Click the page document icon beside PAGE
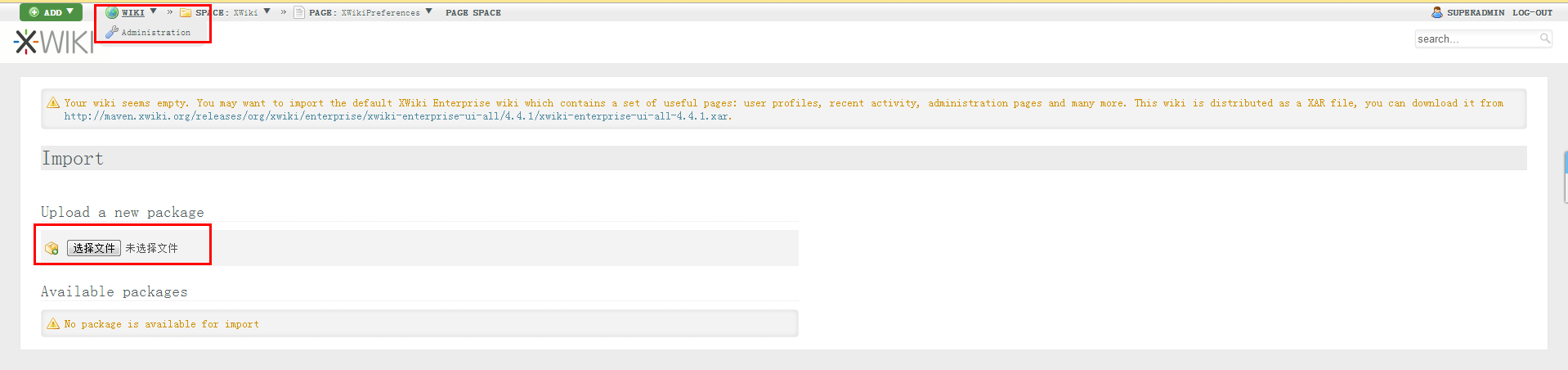 (x=299, y=12)
